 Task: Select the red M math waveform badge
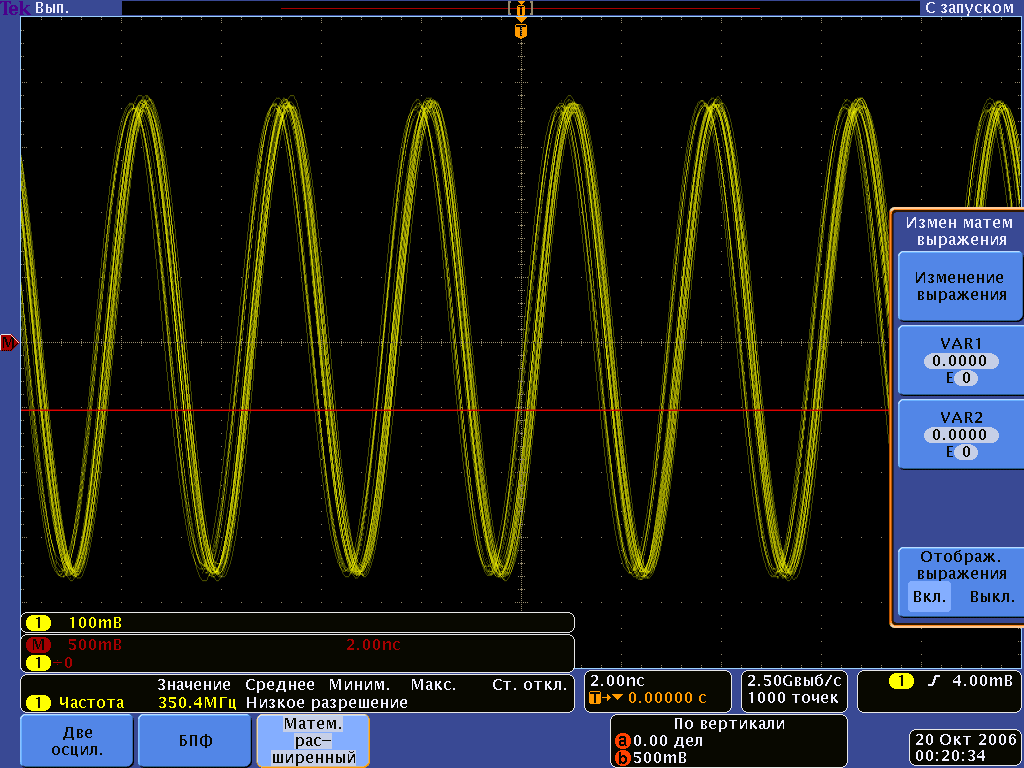click(42, 645)
